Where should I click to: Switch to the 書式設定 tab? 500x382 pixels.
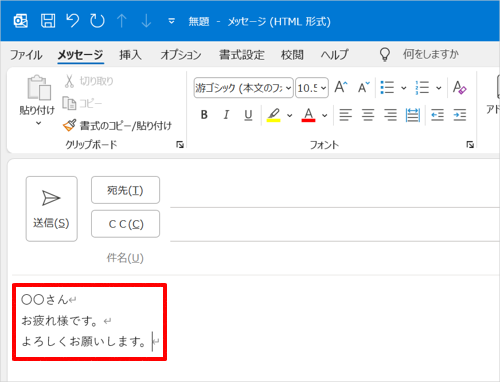pyautogui.click(x=242, y=55)
